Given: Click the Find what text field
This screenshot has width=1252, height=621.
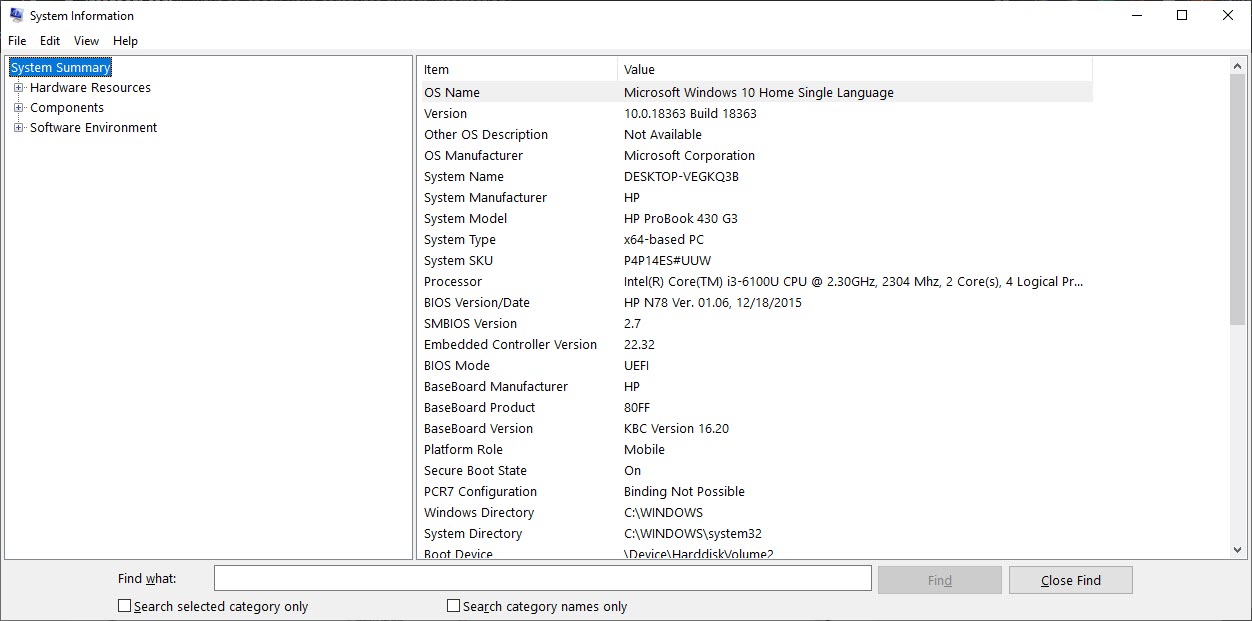Looking at the screenshot, I should 542,579.
